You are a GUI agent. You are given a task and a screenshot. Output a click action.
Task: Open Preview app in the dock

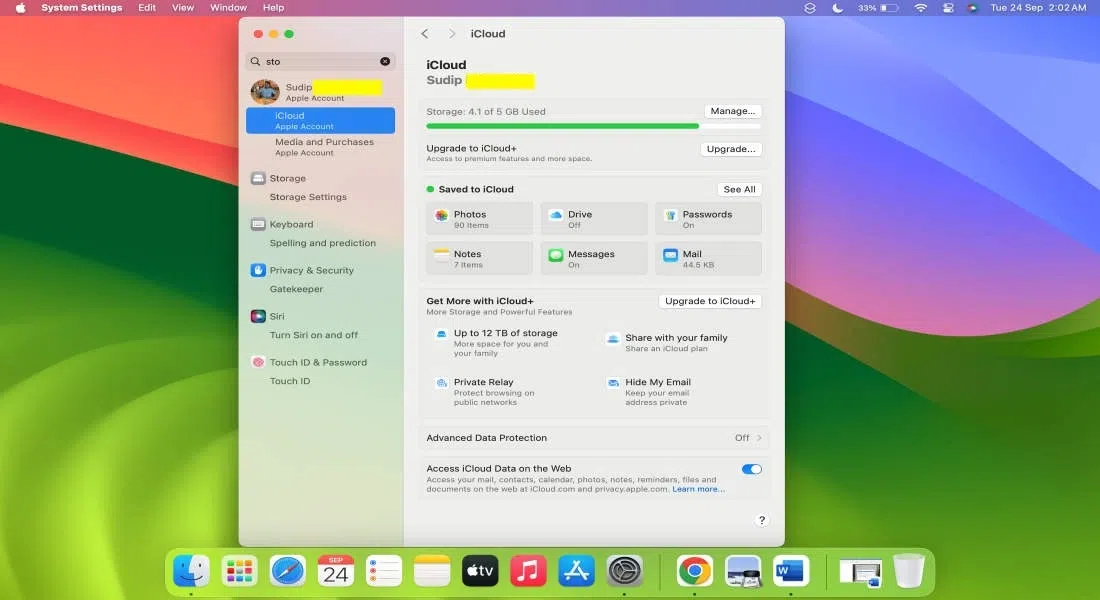click(x=743, y=571)
